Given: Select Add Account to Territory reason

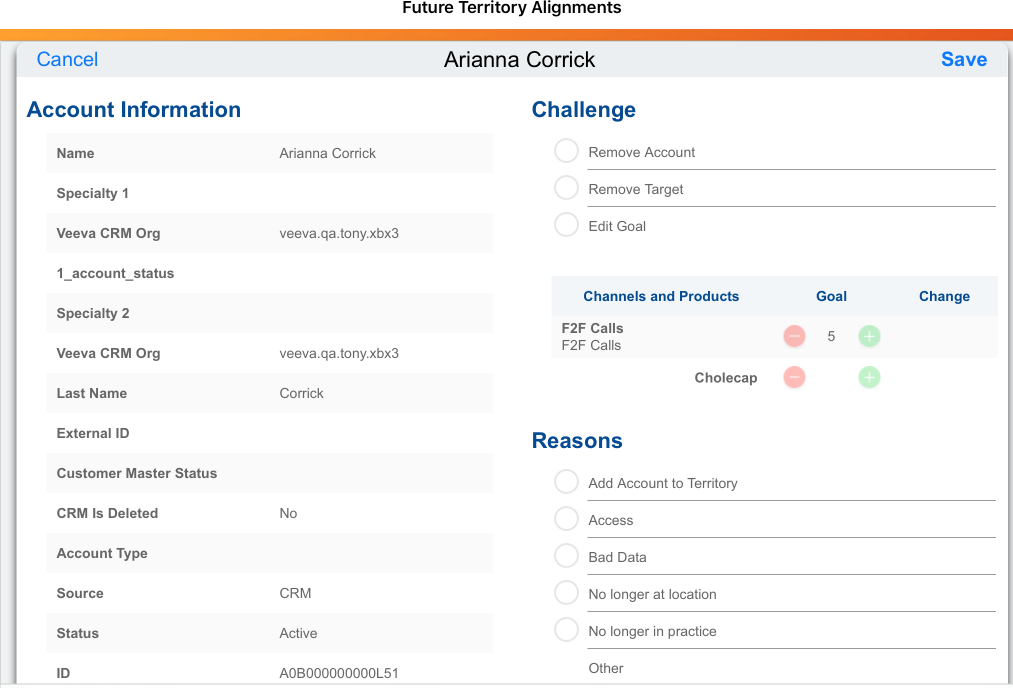Looking at the screenshot, I should [x=567, y=483].
